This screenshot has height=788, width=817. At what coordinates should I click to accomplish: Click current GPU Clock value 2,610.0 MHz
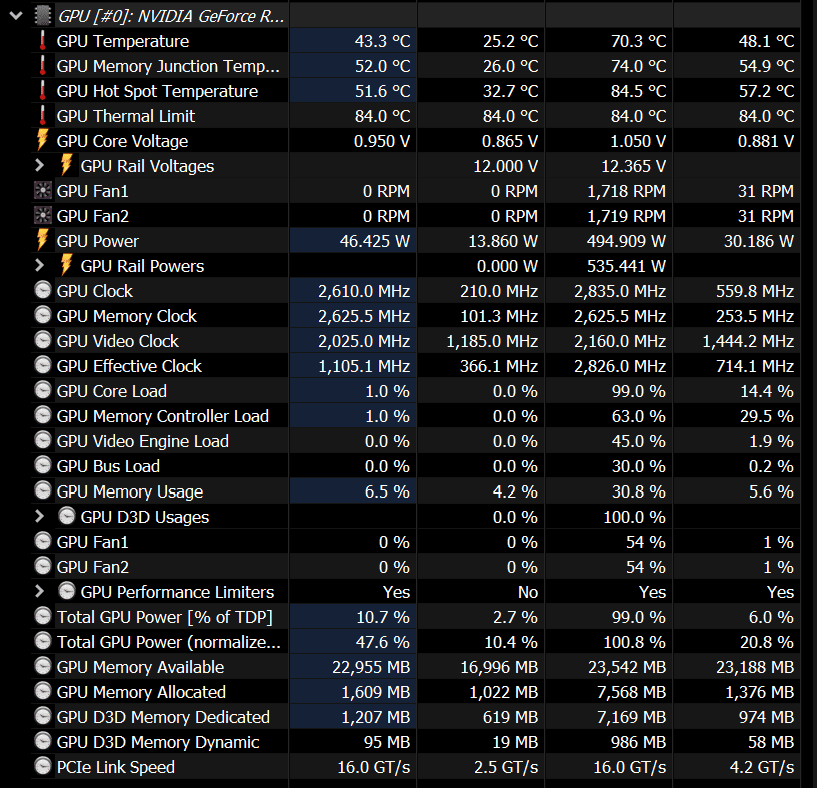pos(364,291)
